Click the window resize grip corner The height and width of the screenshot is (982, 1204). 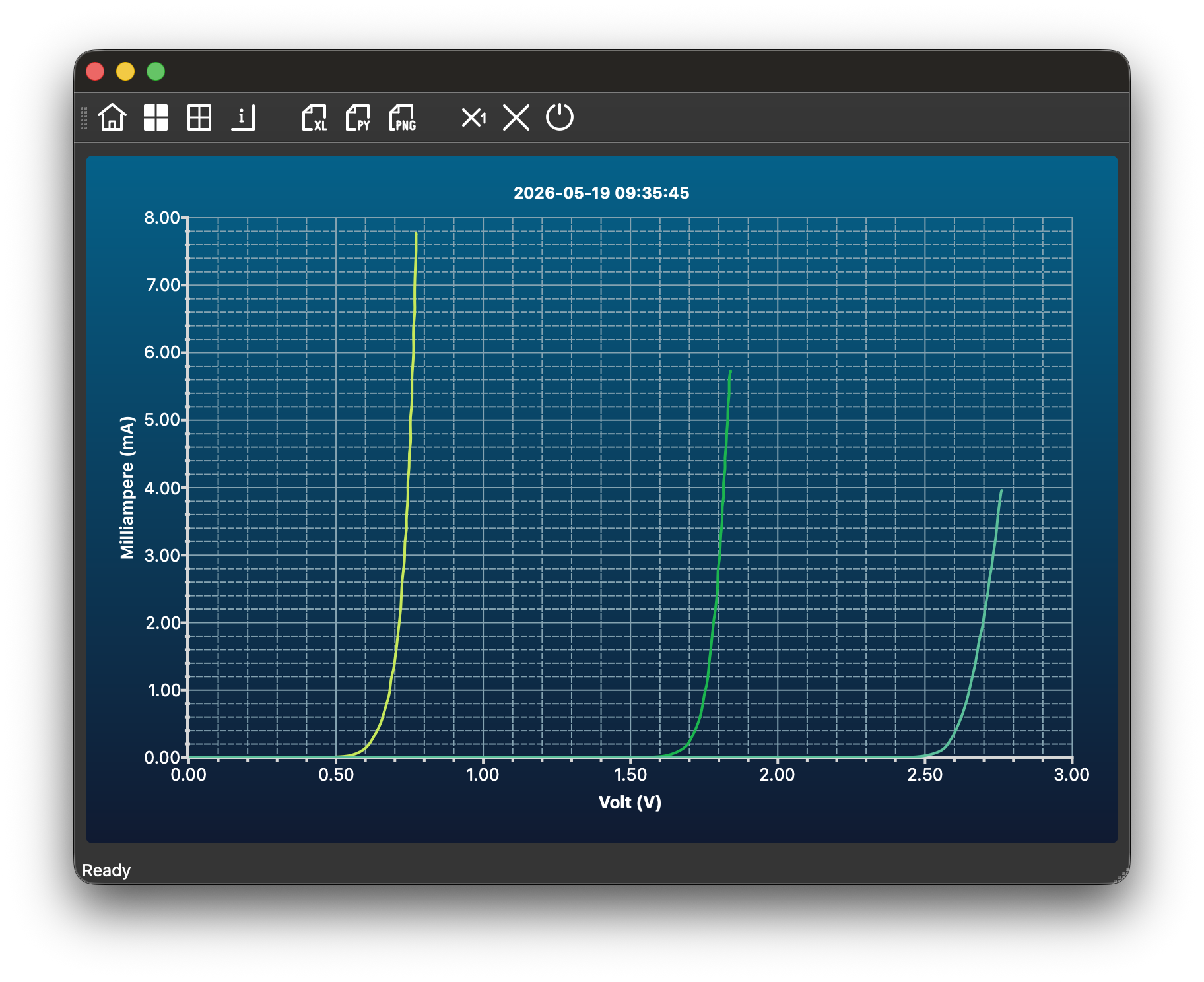point(1121,876)
